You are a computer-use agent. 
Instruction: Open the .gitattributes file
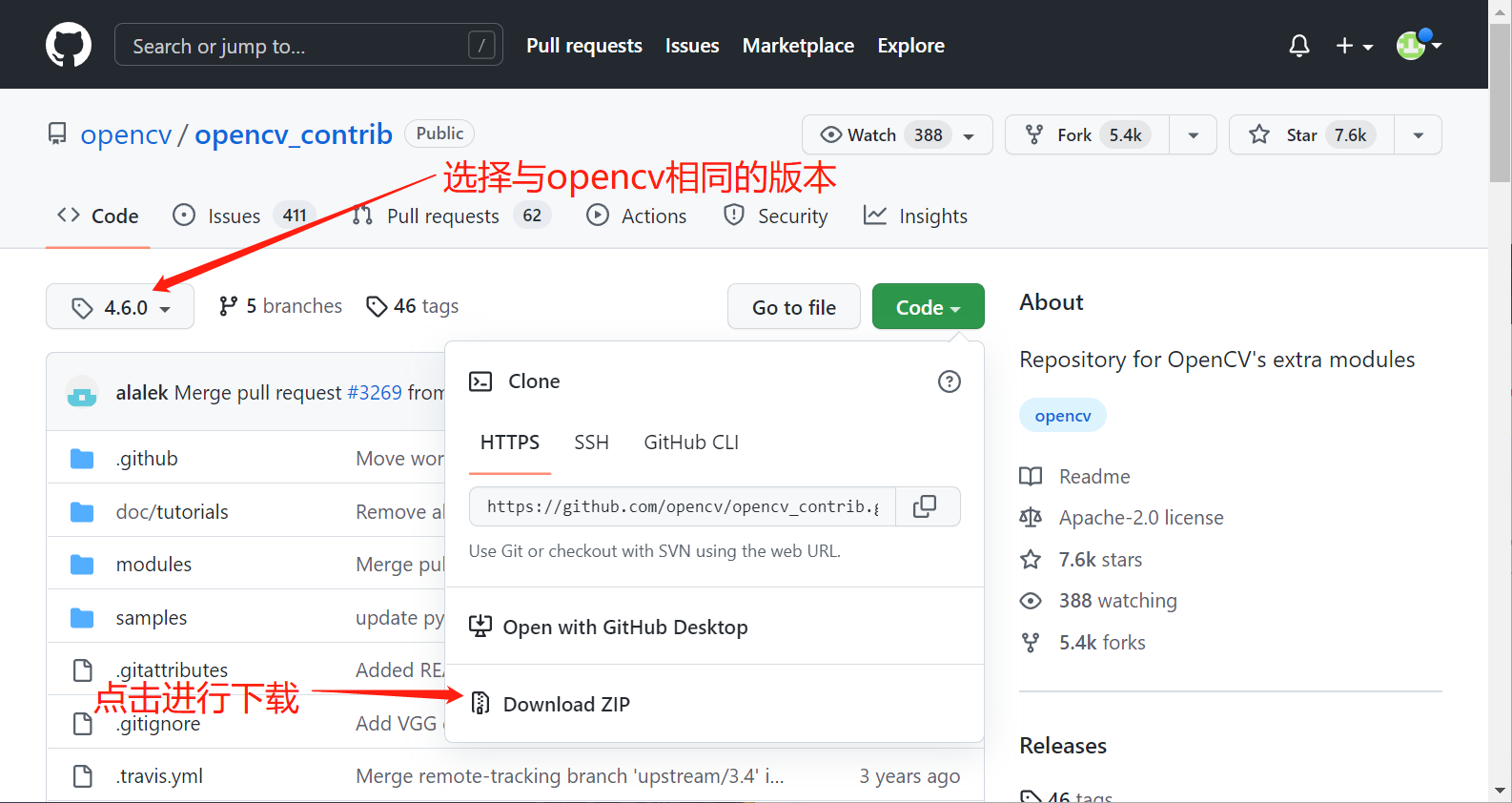coord(172,669)
